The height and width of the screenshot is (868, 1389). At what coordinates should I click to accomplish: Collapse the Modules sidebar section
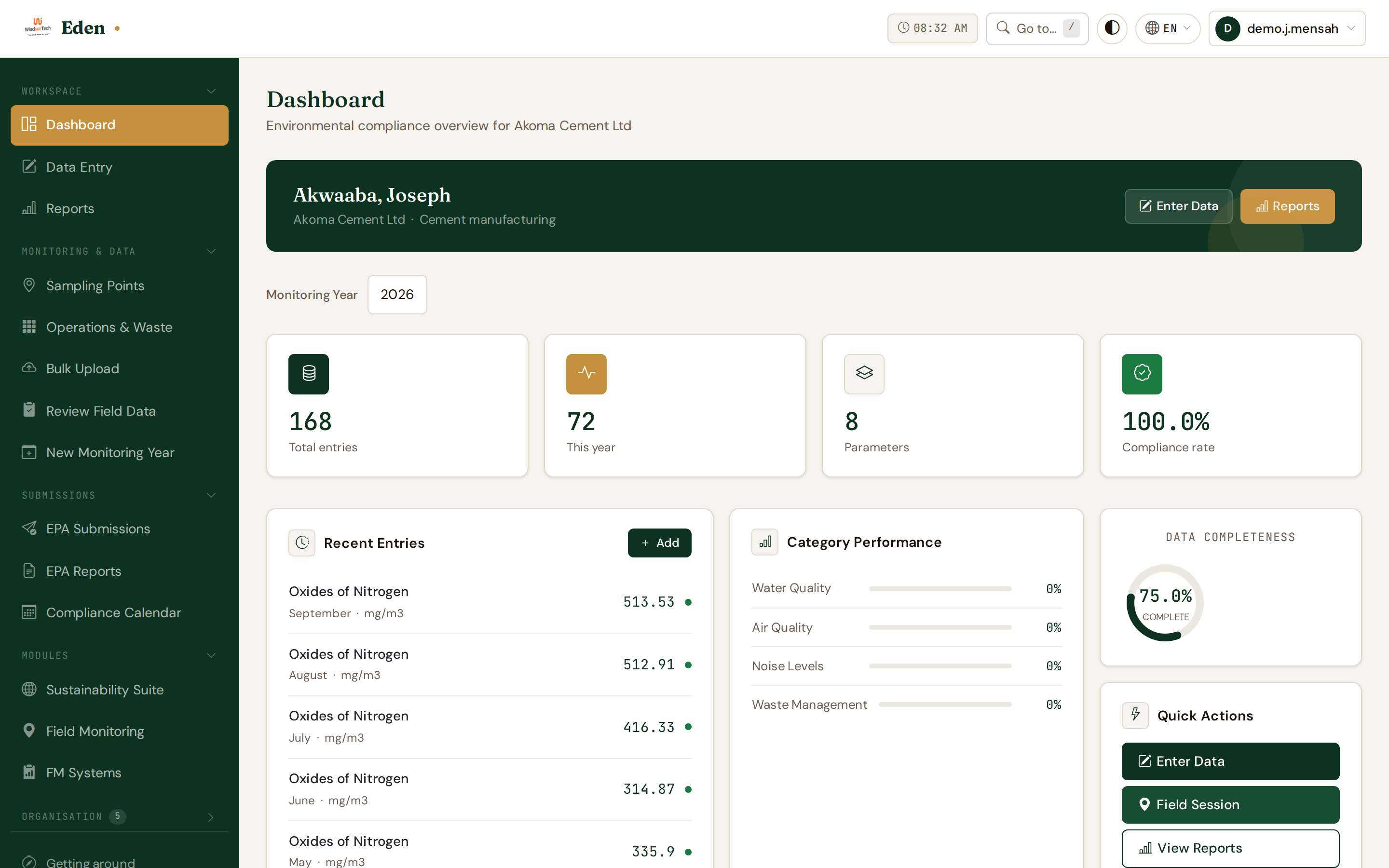(120, 656)
